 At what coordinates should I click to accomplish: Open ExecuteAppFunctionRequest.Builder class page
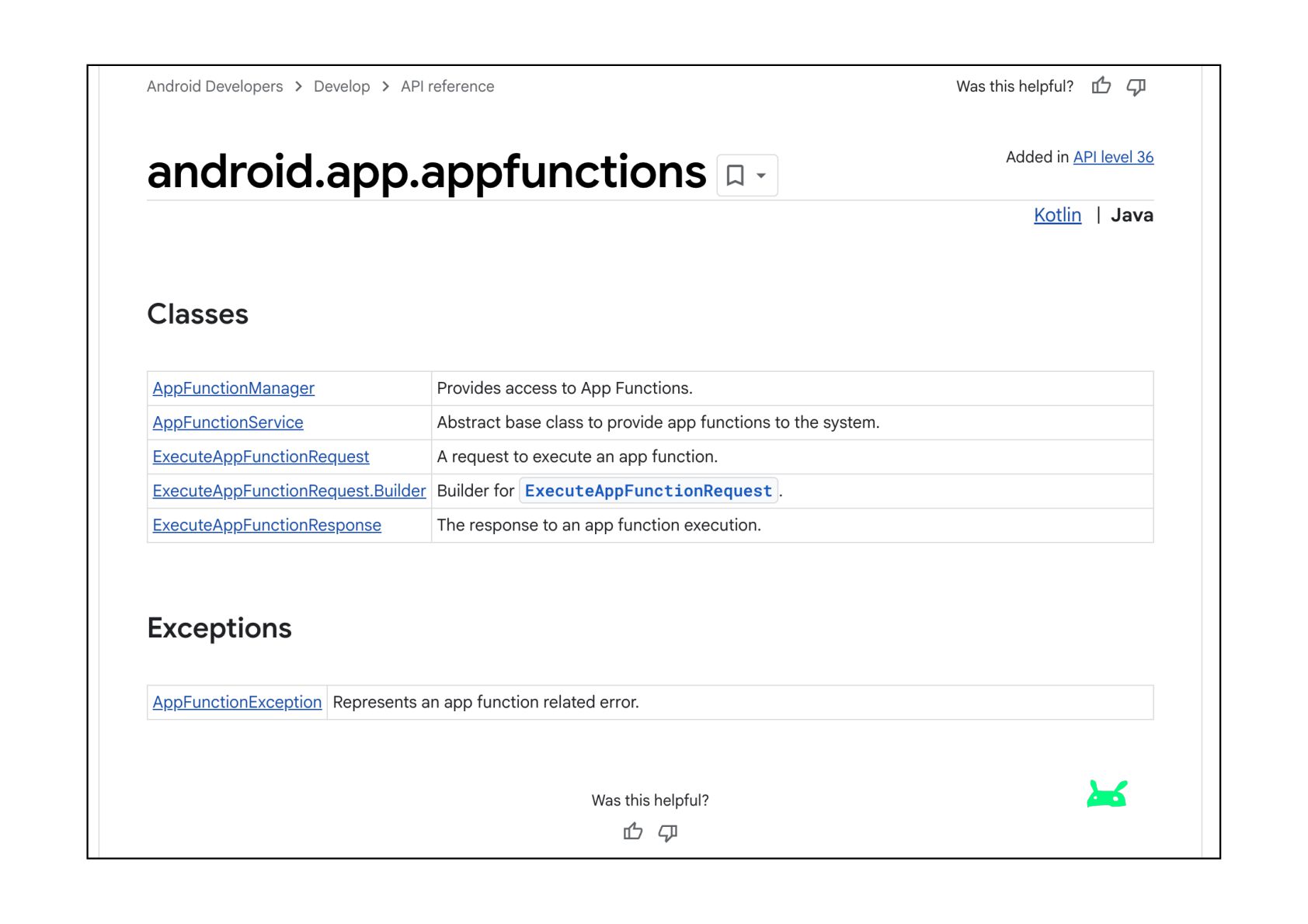coord(289,491)
